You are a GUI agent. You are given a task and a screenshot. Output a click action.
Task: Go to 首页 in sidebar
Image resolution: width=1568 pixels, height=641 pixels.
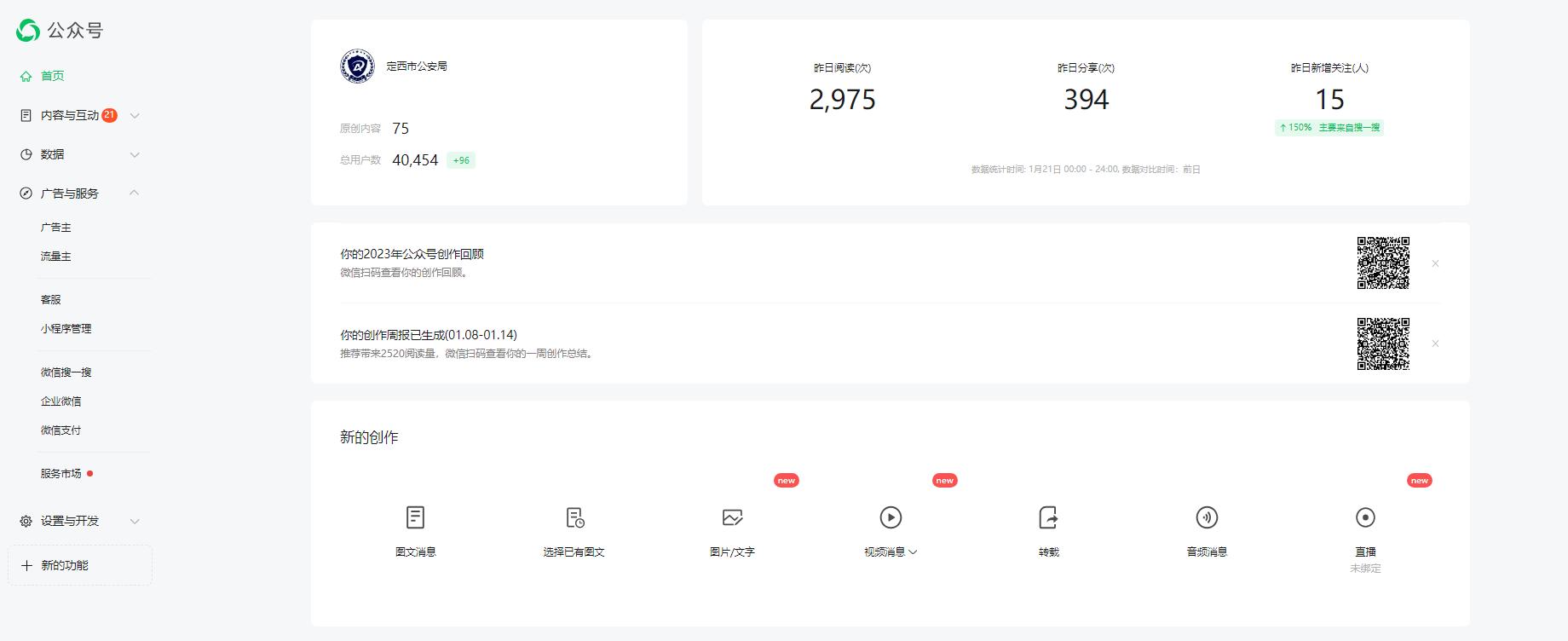52,76
